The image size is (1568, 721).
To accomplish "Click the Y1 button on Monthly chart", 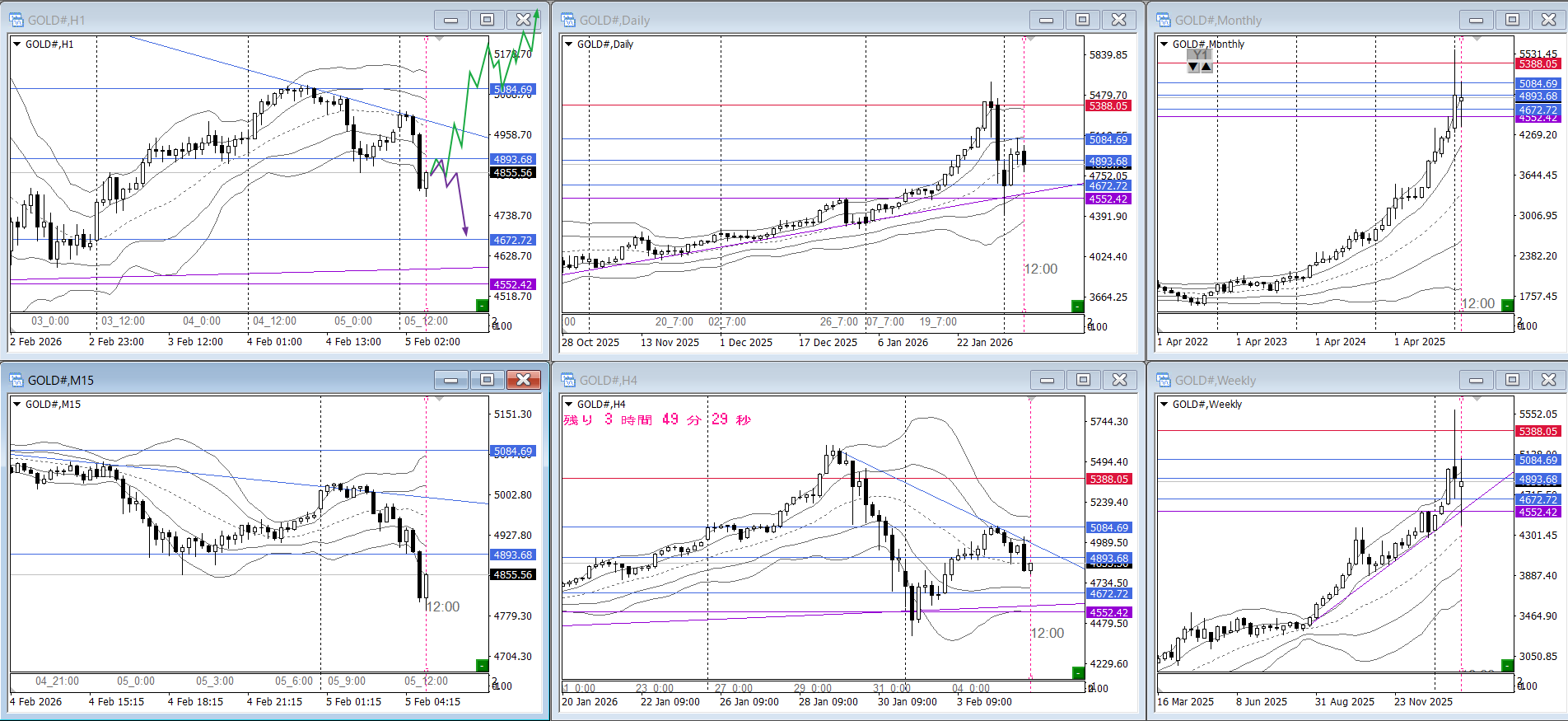I will click(x=1200, y=55).
